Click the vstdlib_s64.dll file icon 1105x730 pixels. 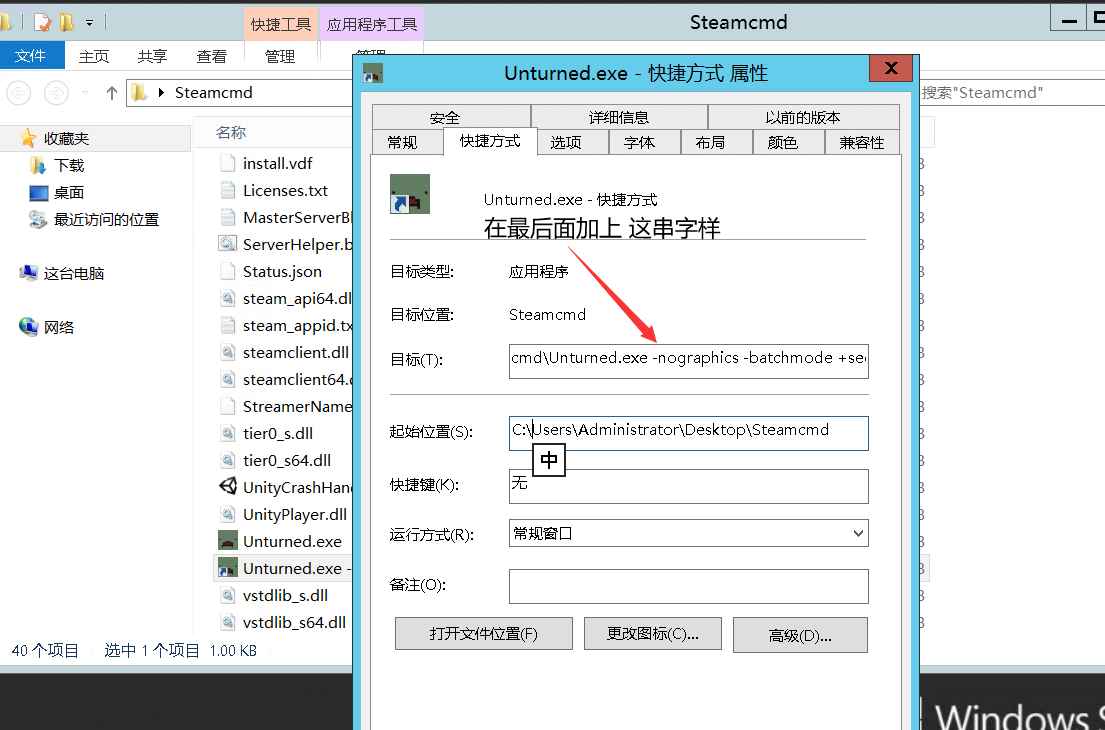[x=227, y=622]
